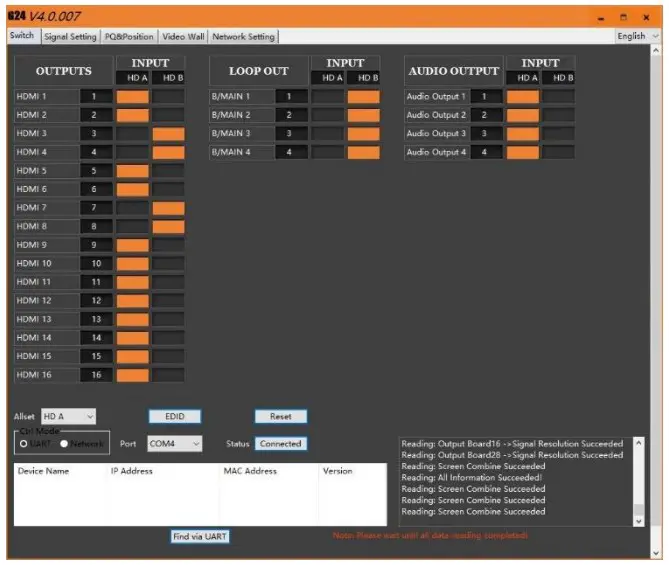The width and height of the screenshot is (669, 565).
Task: Click the EDID button
Action: tap(175, 416)
